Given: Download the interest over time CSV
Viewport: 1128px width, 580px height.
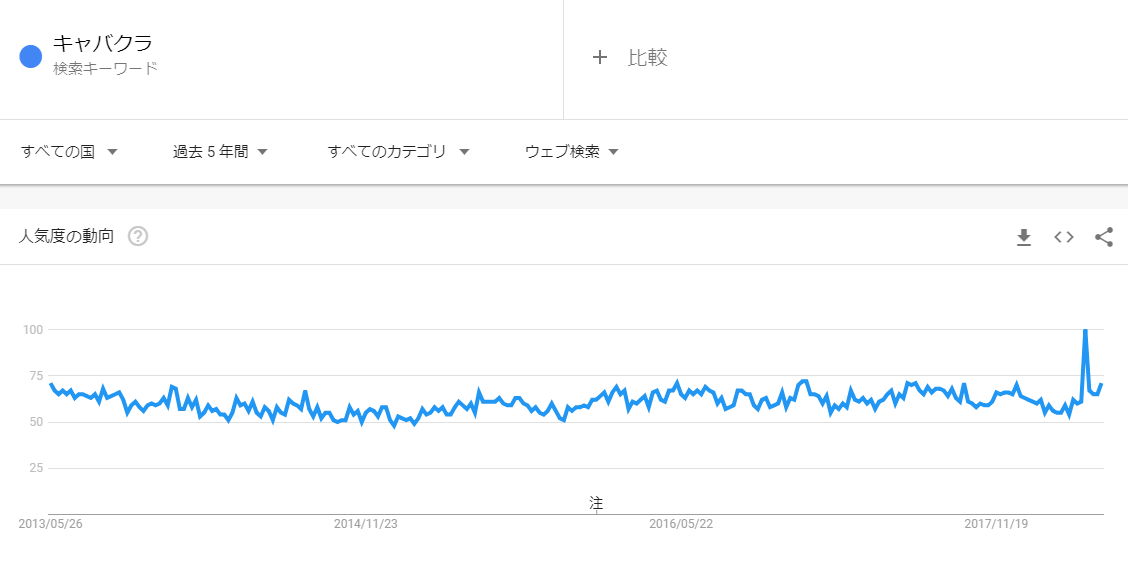Looking at the screenshot, I should click(1024, 237).
